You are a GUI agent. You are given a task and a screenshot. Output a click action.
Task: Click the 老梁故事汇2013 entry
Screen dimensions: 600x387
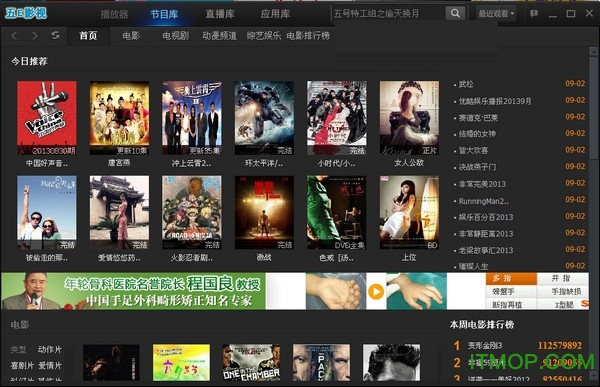[x=486, y=250]
